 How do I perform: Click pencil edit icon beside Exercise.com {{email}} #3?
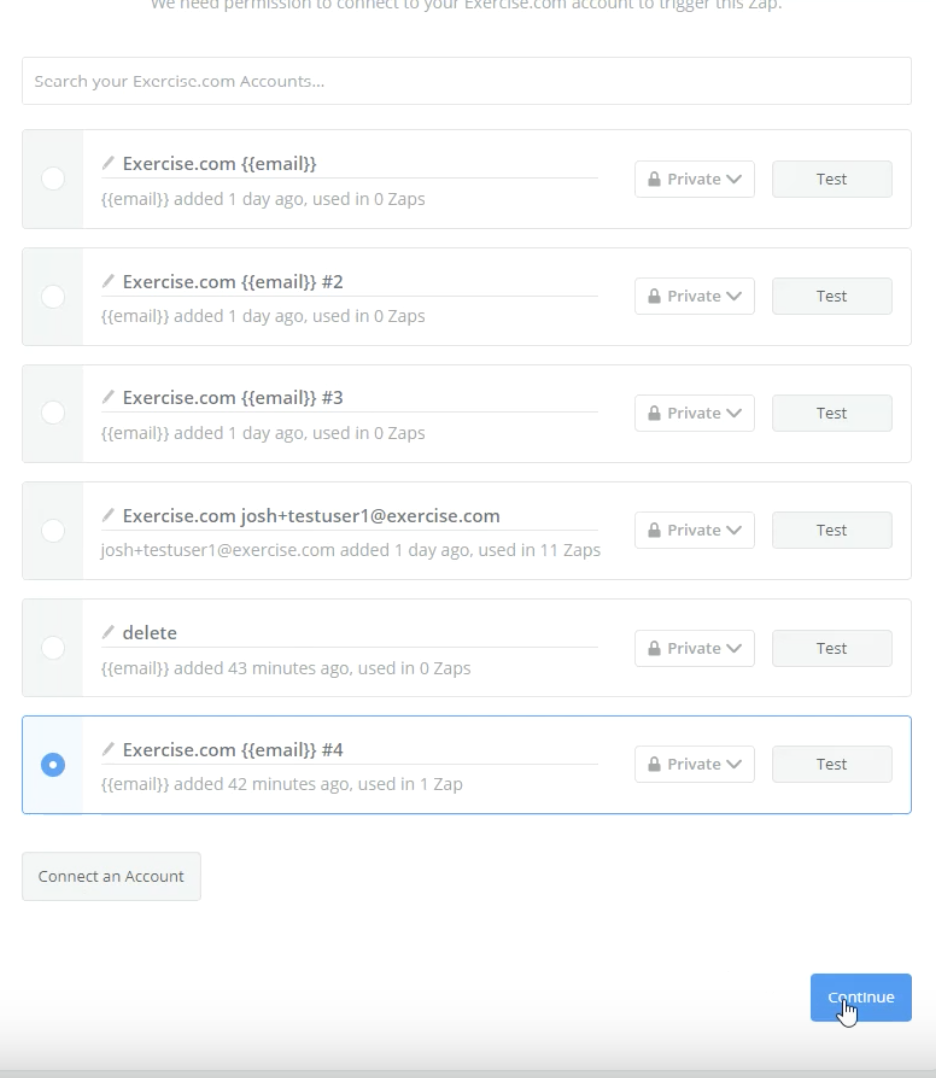pyautogui.click(x=108, y=397)
